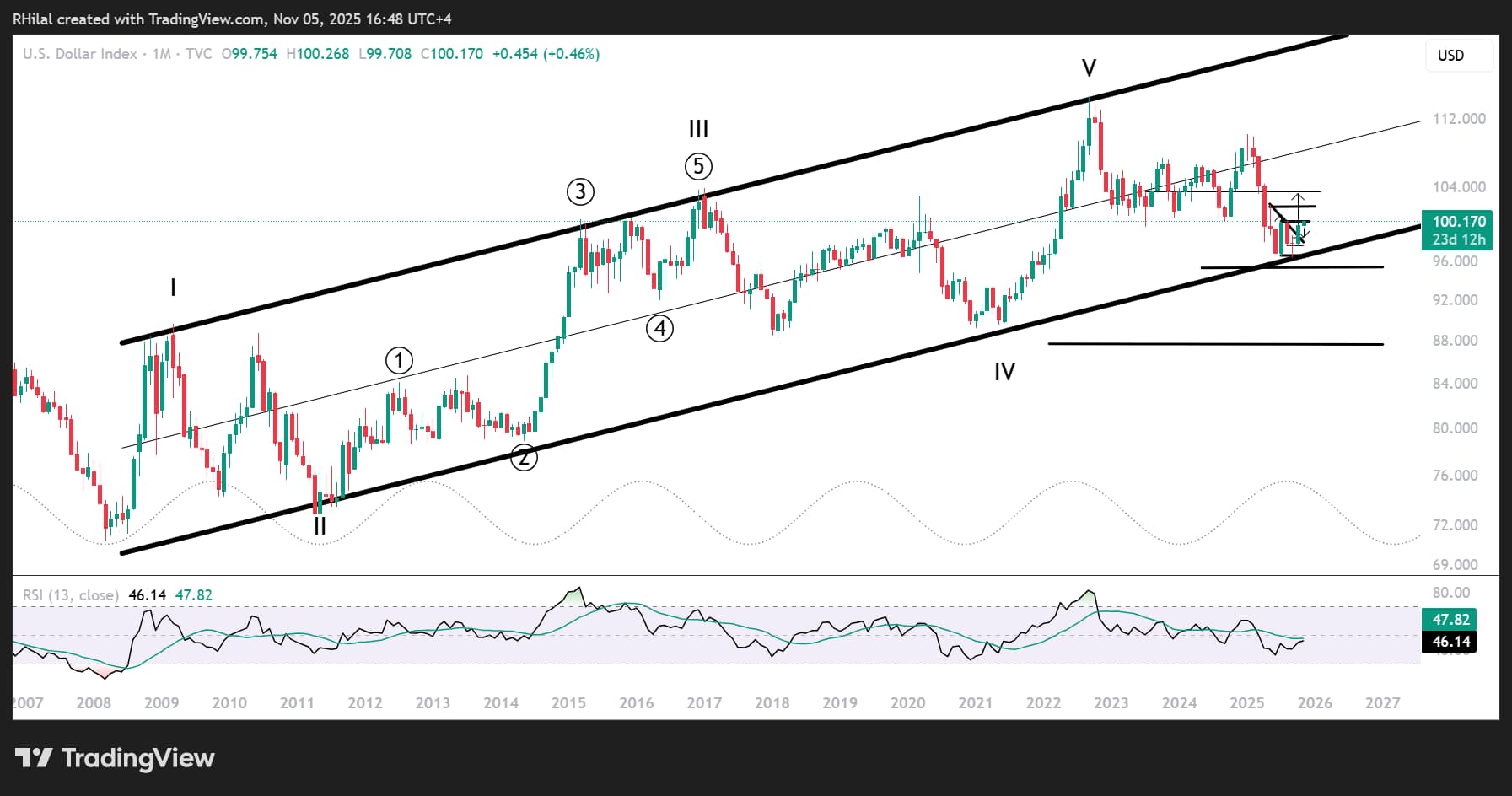1512x796 pixels.
Task: Click the U.S. Dollar Index symbol title
Action: coord(80,54)
